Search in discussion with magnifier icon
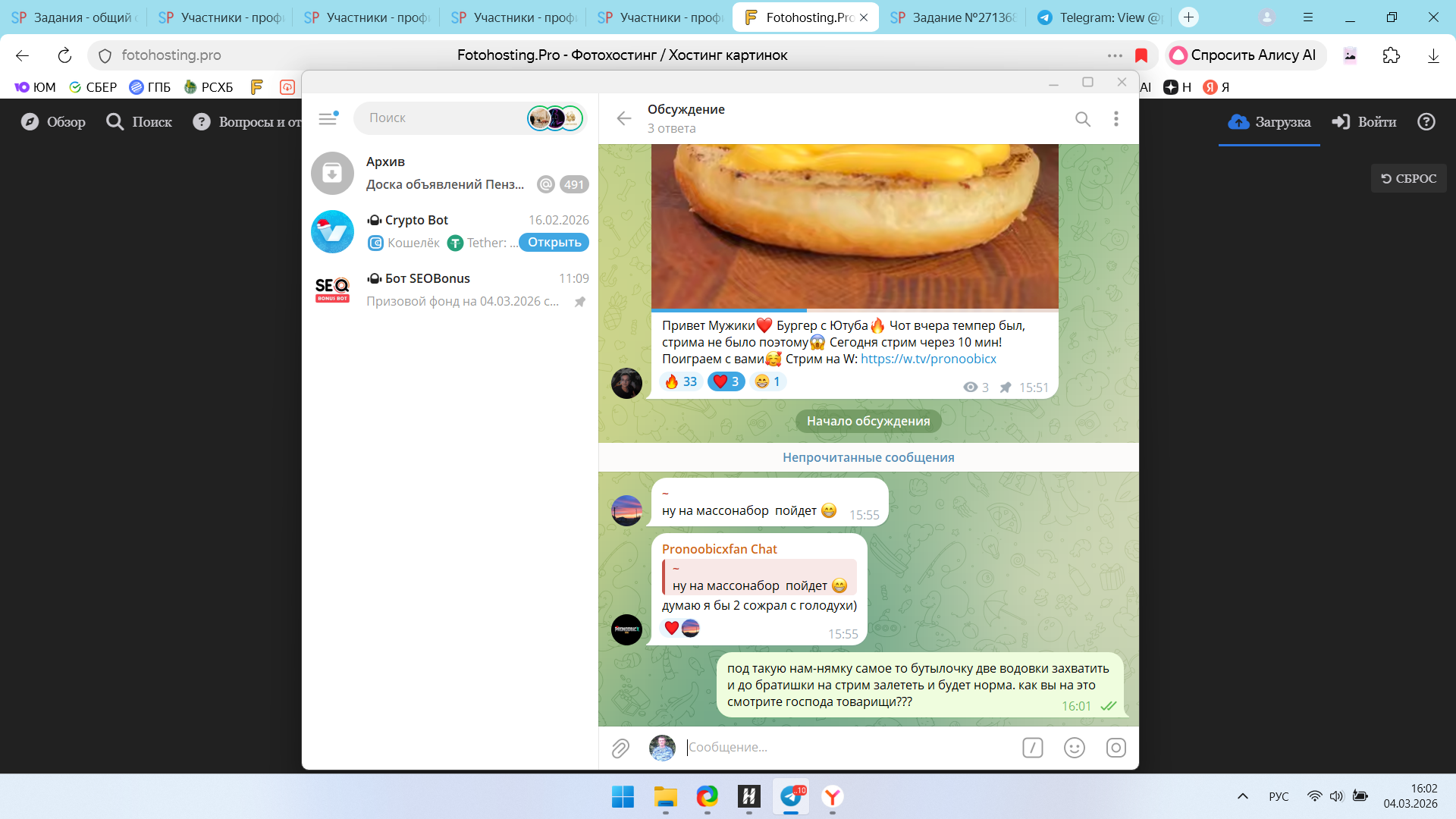The width and height of the screenshot is (1456, 819). [1082, 119]
